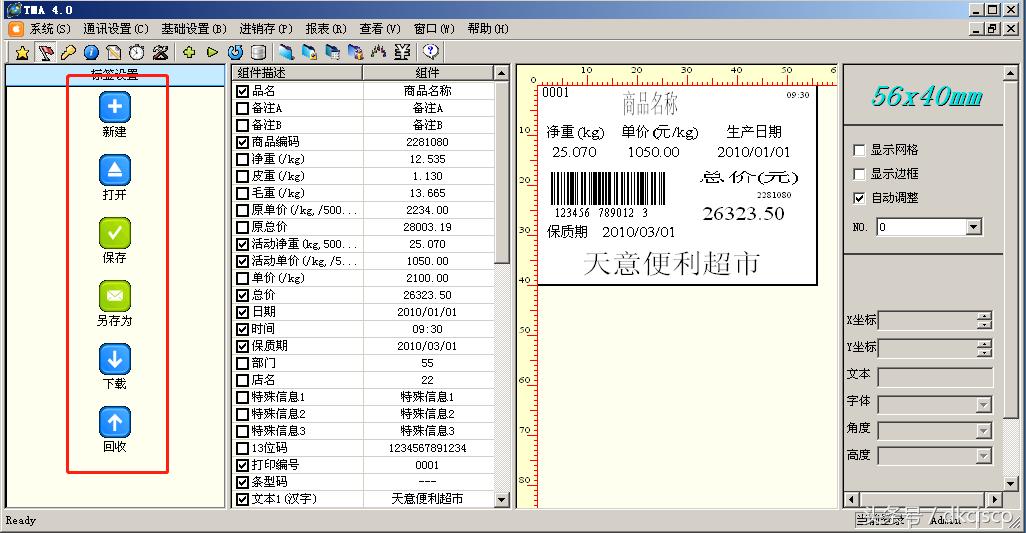Click the 组件描述 column header
1026x533 pixels.
[x=297, y=73]
